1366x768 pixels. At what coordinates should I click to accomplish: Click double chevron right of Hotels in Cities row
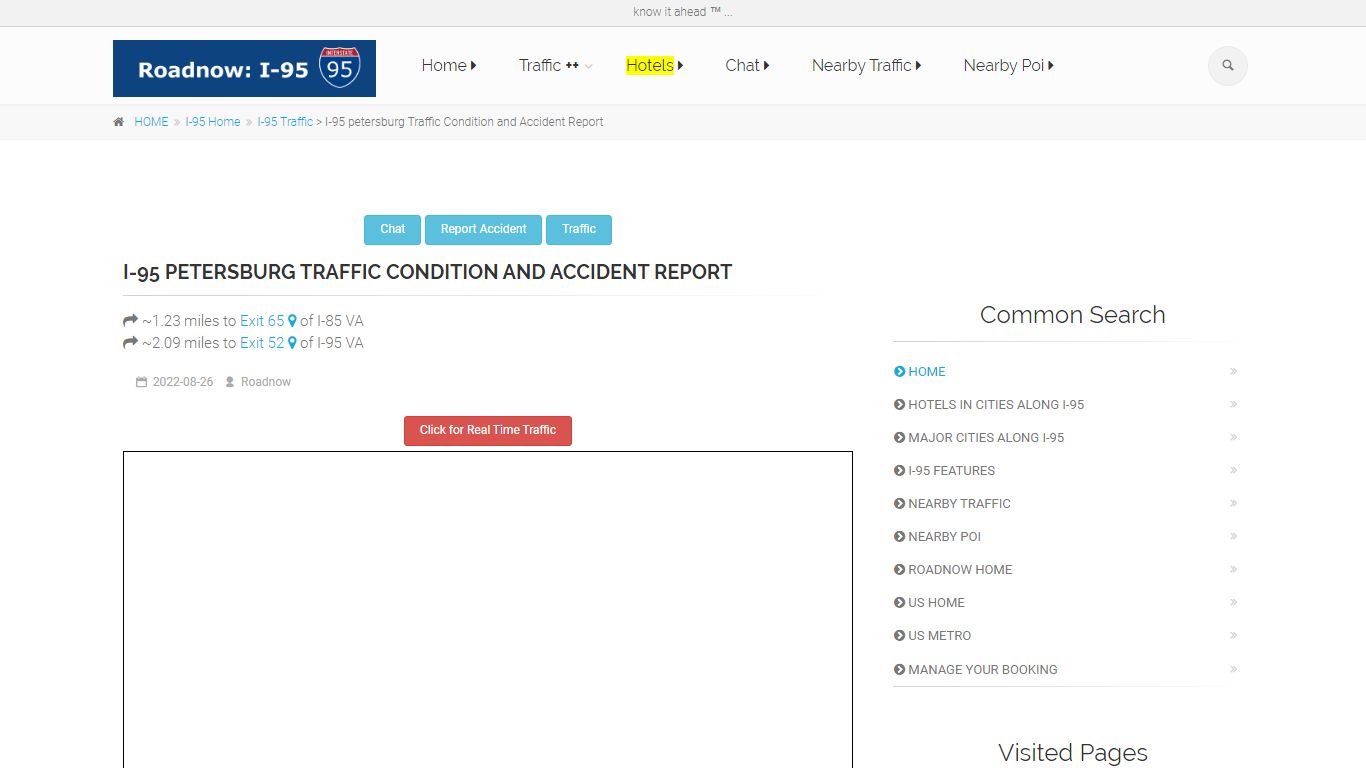tap(1234, 405)
